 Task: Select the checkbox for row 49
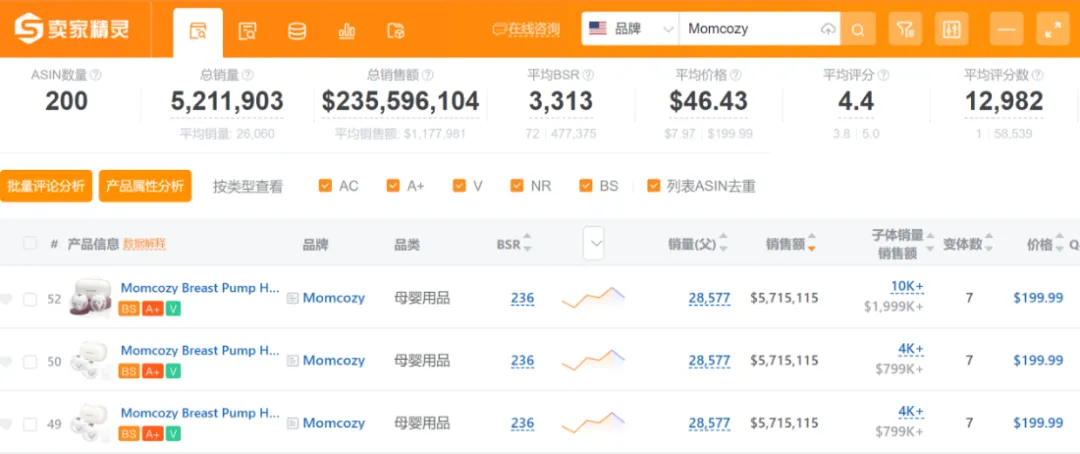pos(30,424)
